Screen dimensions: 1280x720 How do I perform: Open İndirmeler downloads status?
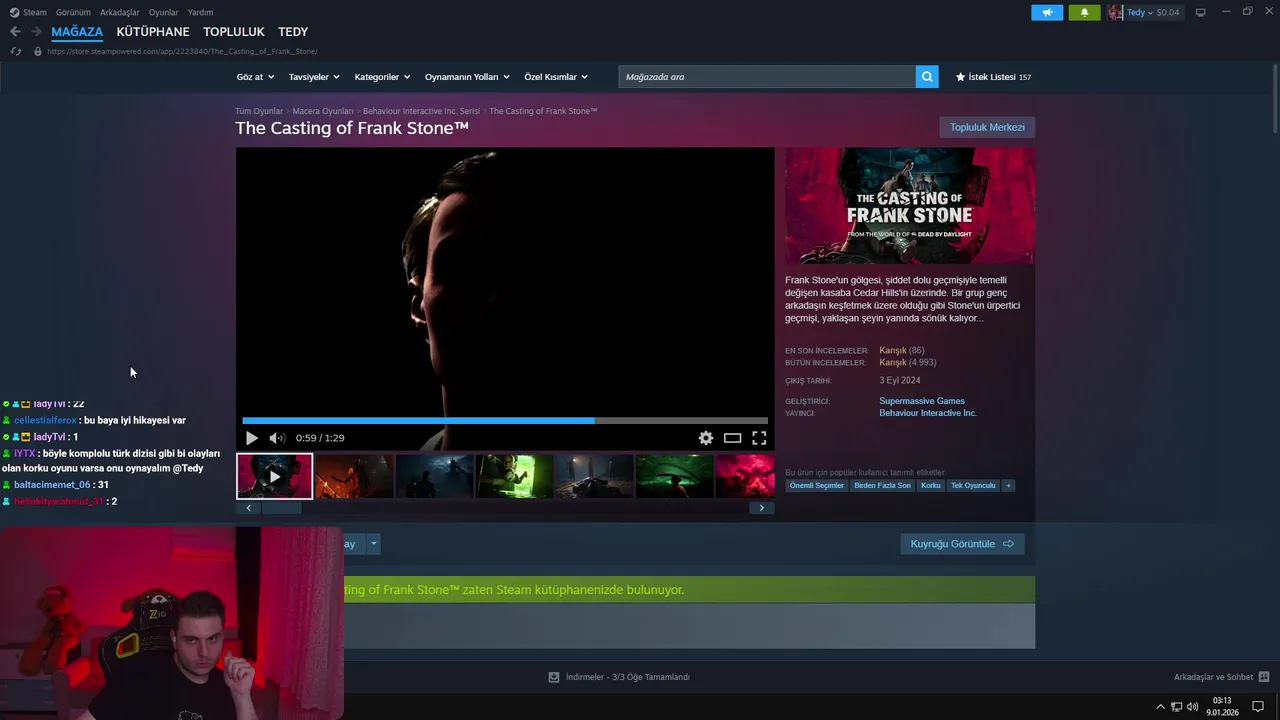pyautogui.click(x=619, y=677)
